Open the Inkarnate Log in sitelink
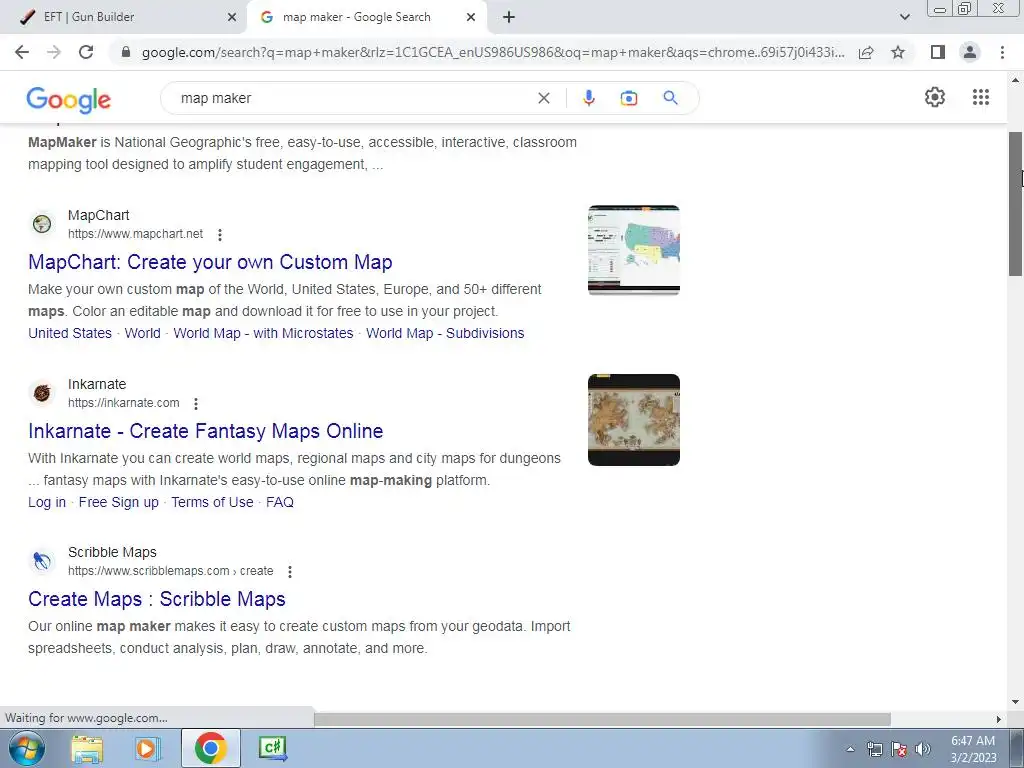The width and height of the screenshot is (1024, 768). [x=47, y=502]
